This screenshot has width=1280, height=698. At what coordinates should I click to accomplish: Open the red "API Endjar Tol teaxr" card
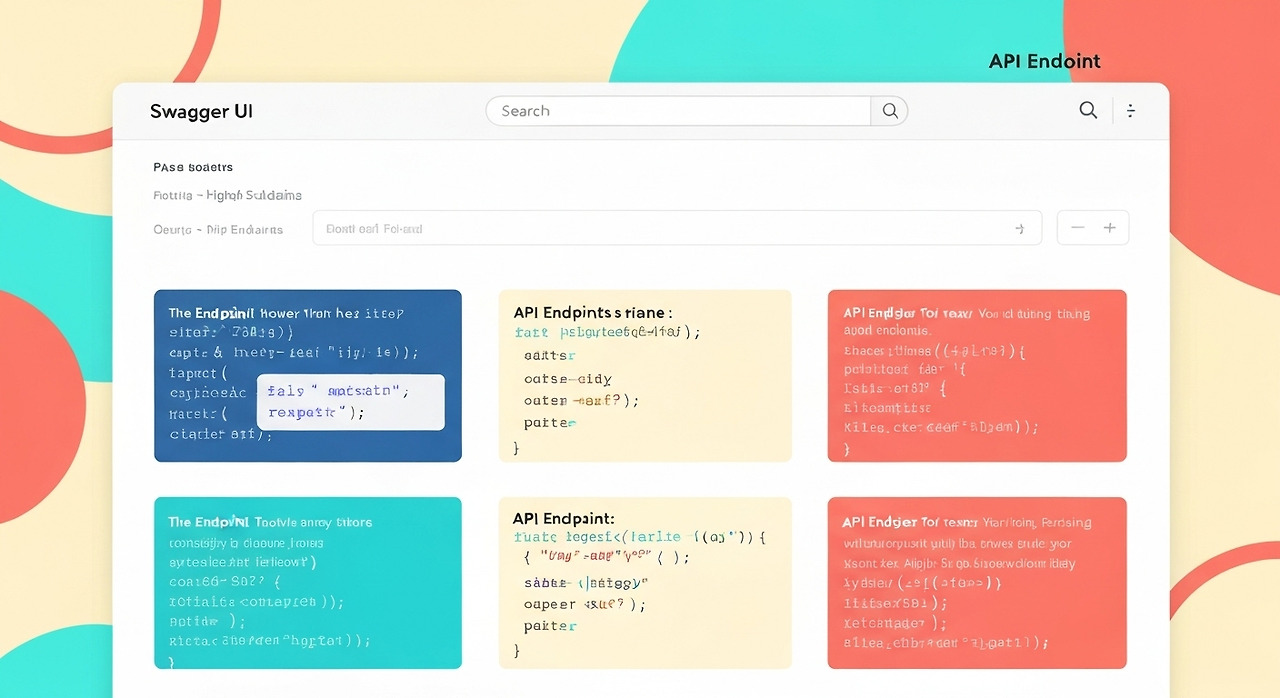click(977, 376)
